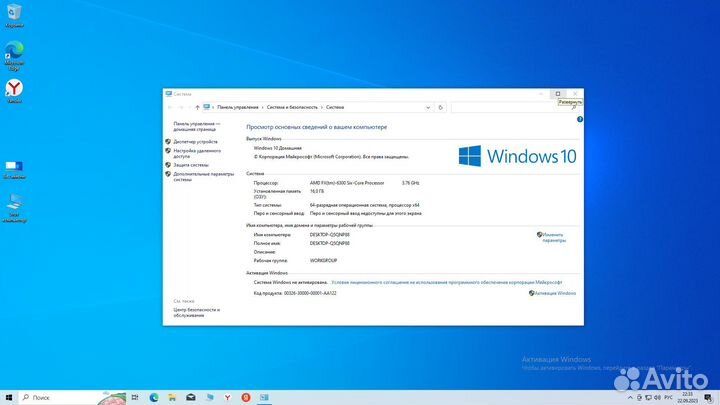Maximize the System window
Viewport: 720px width, 405px height.
558,94
